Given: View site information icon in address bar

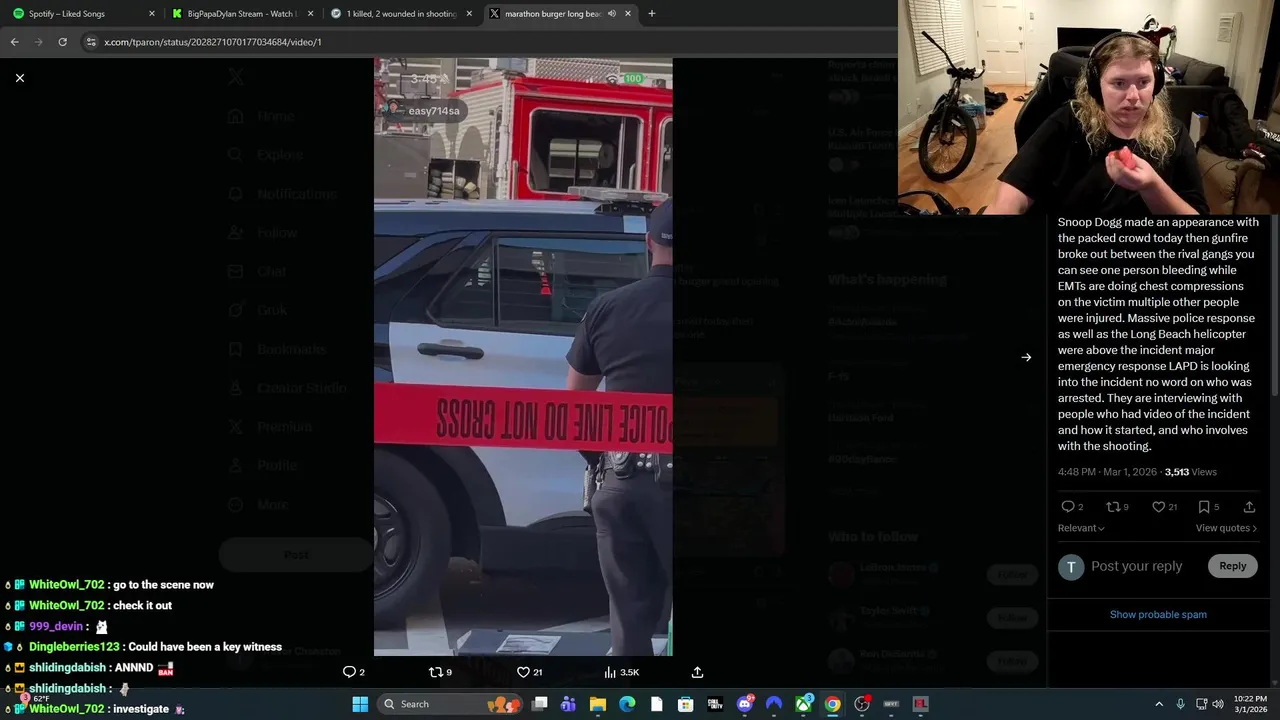Looking at the screenshot, I should 91,42.
